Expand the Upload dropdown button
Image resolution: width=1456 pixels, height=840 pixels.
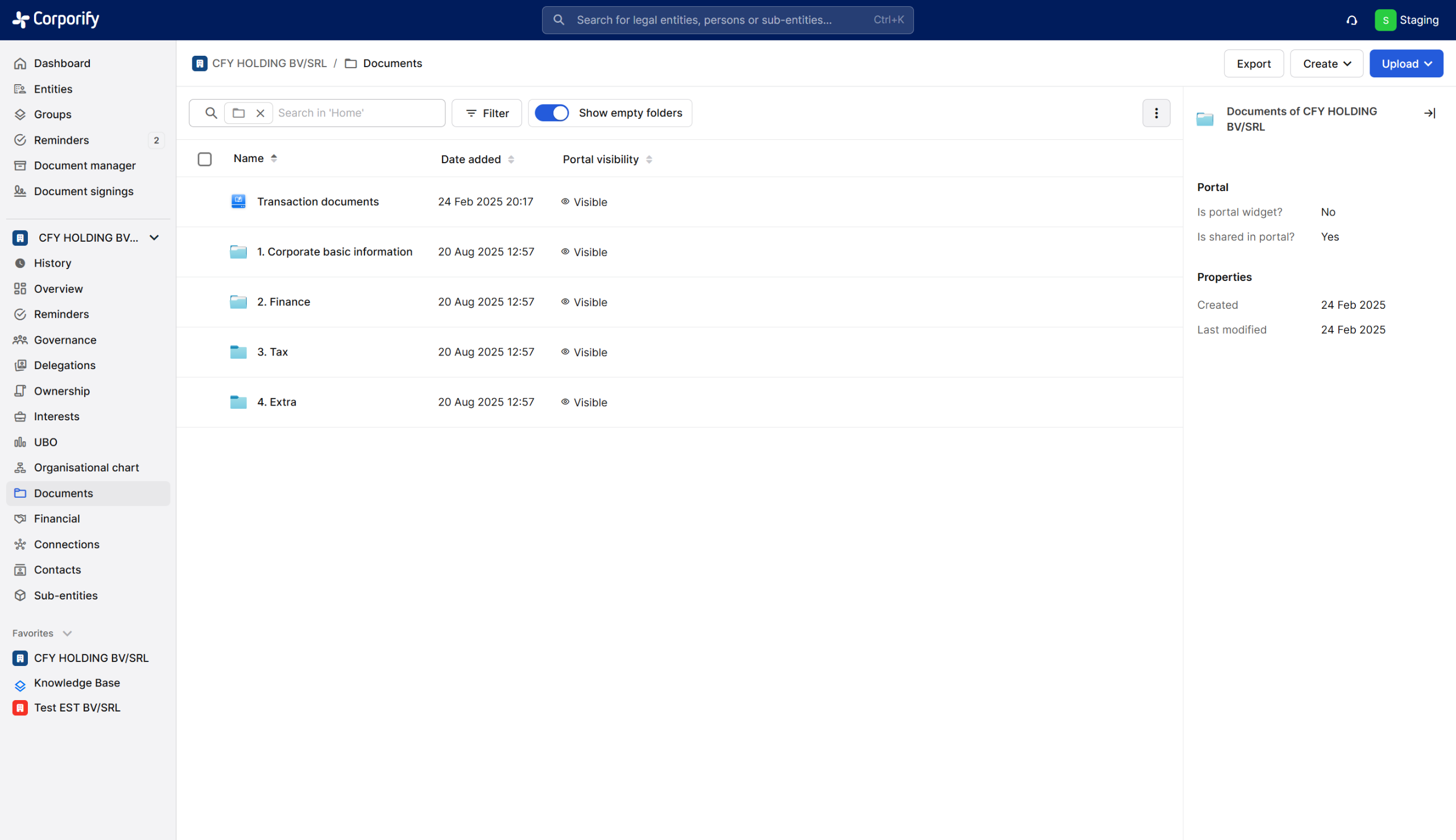point(1406,64)
